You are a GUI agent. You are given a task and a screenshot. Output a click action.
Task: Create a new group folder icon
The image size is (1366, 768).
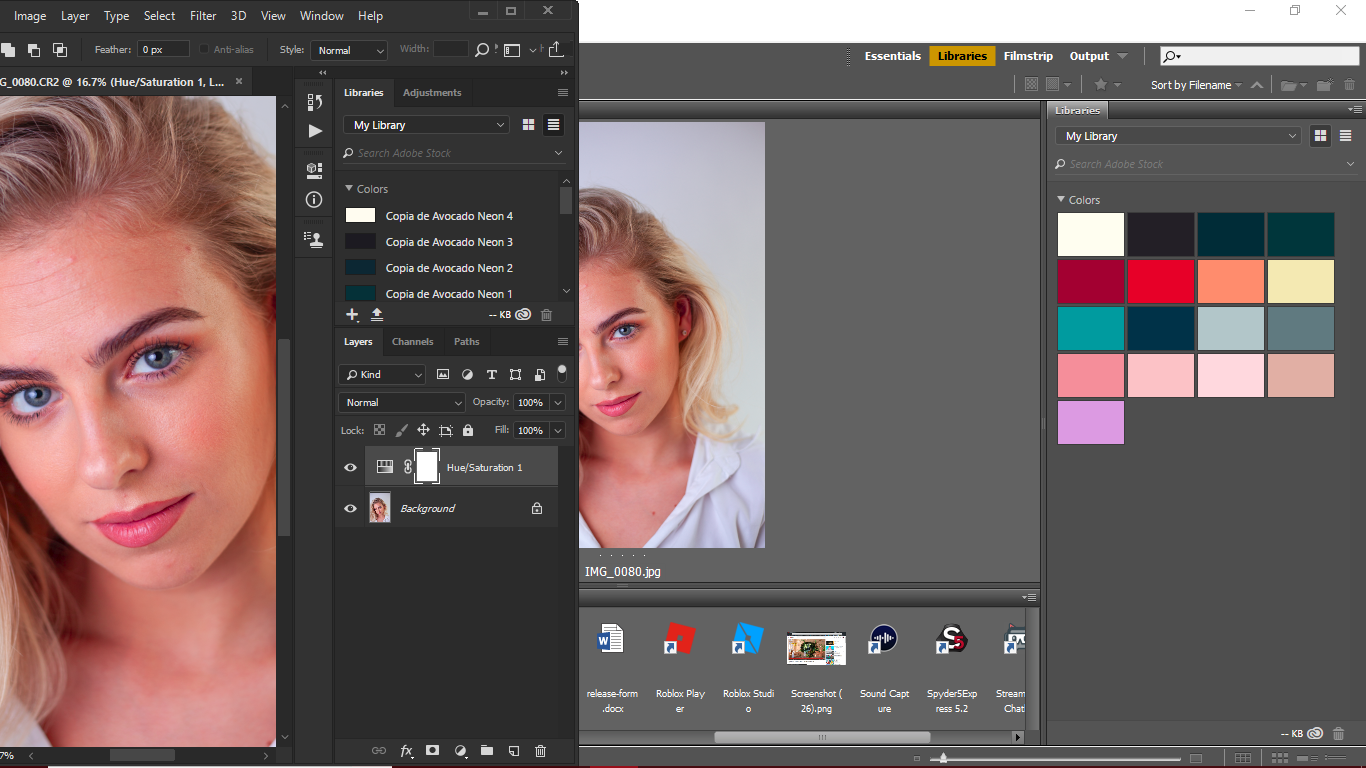(x=487, y=751)
